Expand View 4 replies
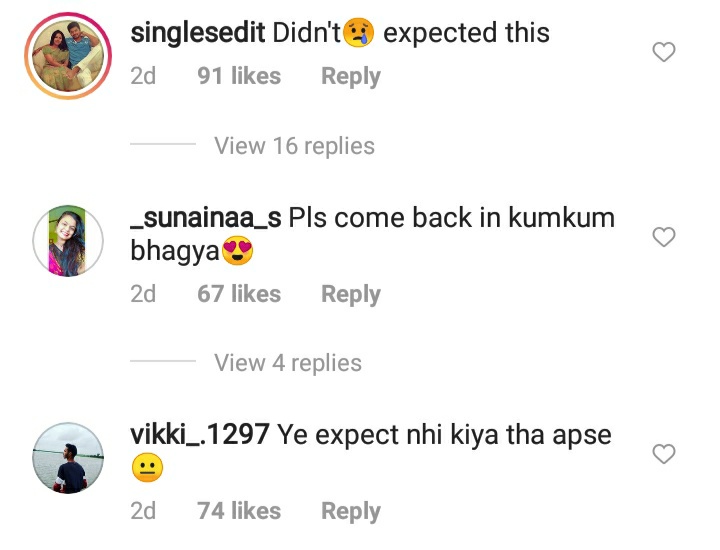This screenshot has width=720, height=550. point(288,363)
